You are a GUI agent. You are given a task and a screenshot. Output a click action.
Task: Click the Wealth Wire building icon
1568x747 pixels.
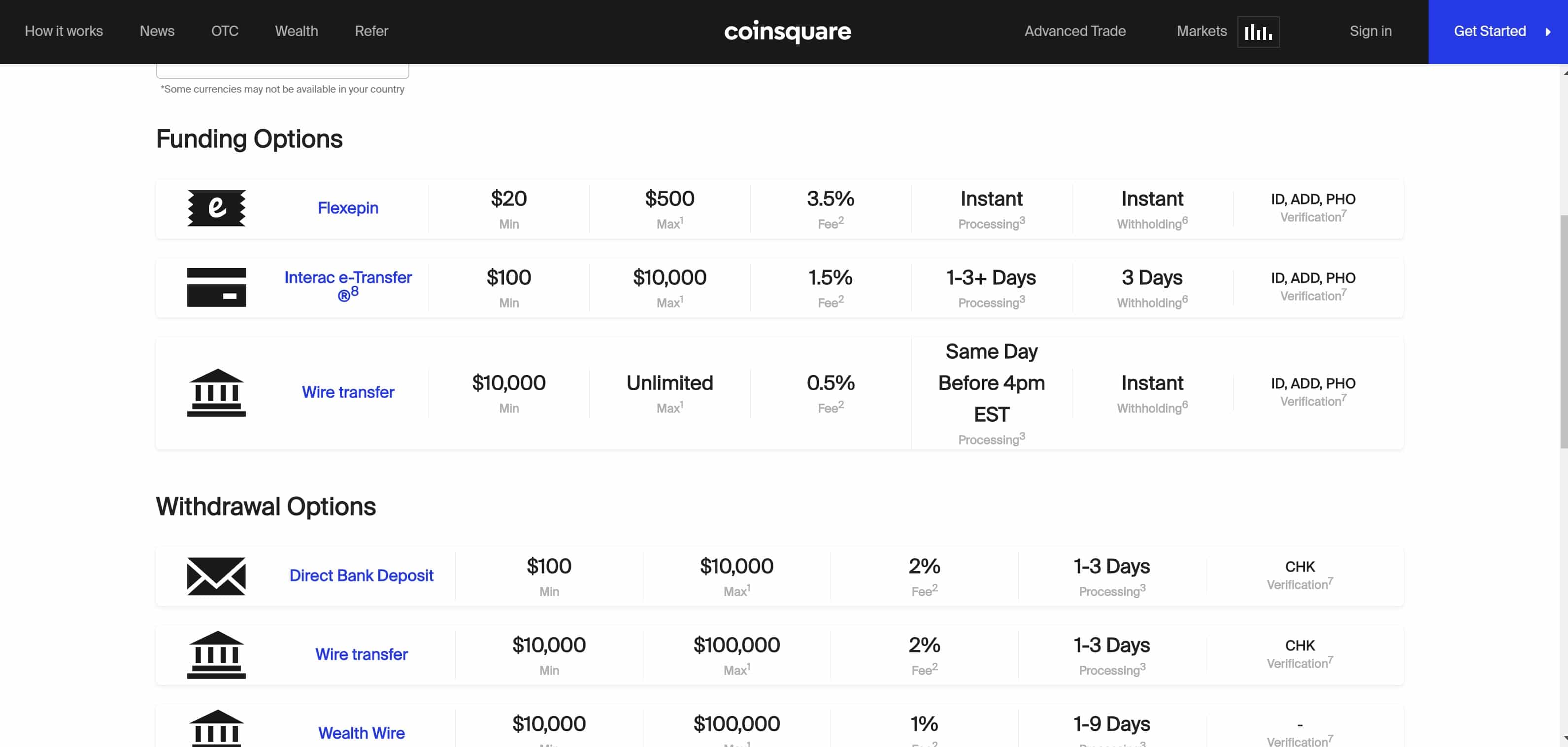coord(215,728)
